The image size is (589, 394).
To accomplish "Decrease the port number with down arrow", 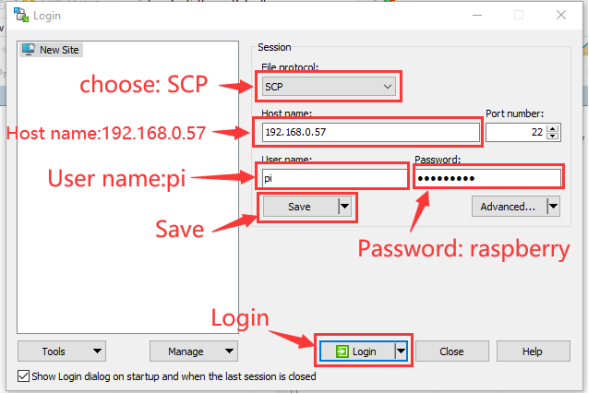I will (x=553, y=136).
